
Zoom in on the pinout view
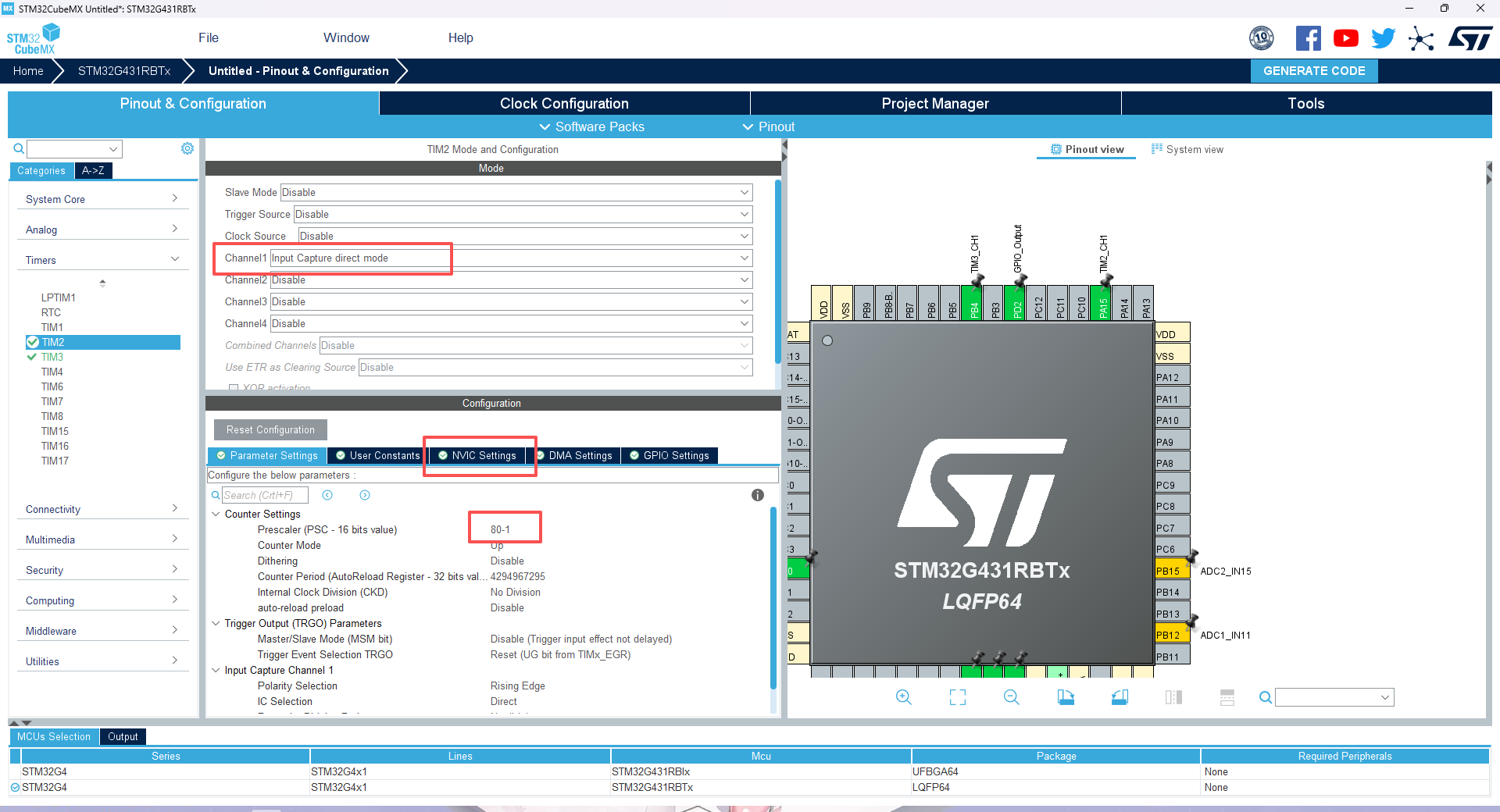click(904, 697)
